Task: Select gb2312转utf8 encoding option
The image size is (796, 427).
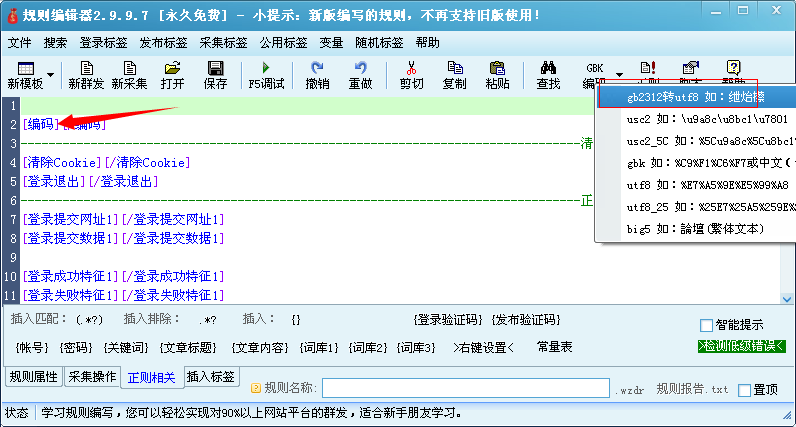Action: 695,97
